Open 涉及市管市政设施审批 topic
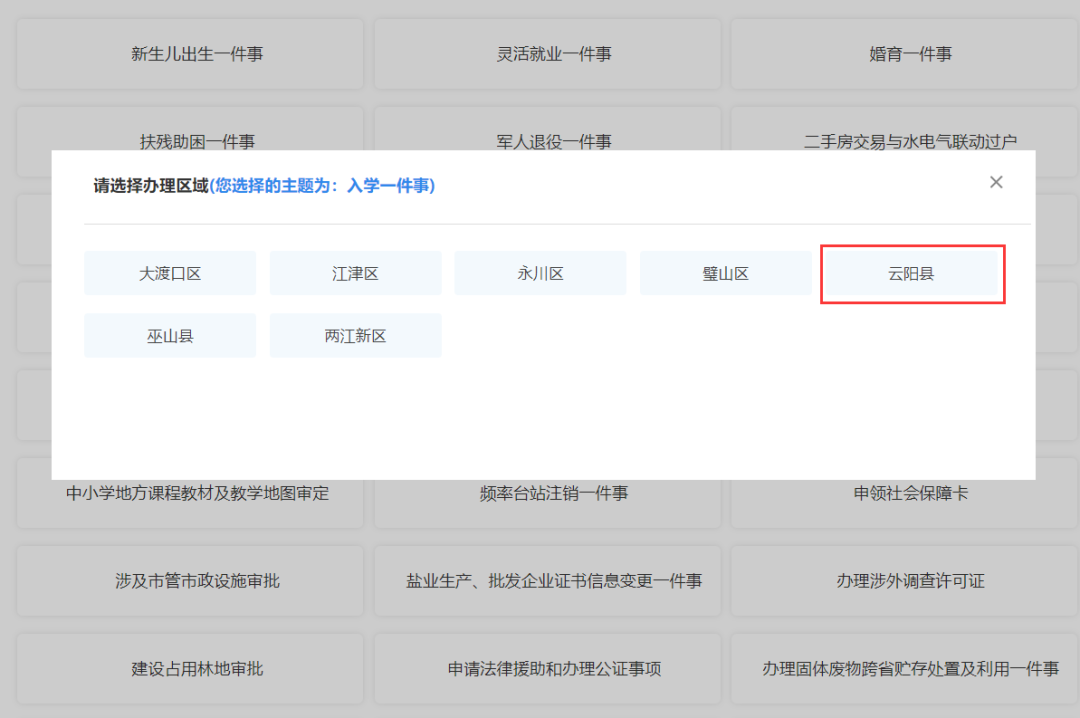The image size is (1080, 718). coord(190,581)
